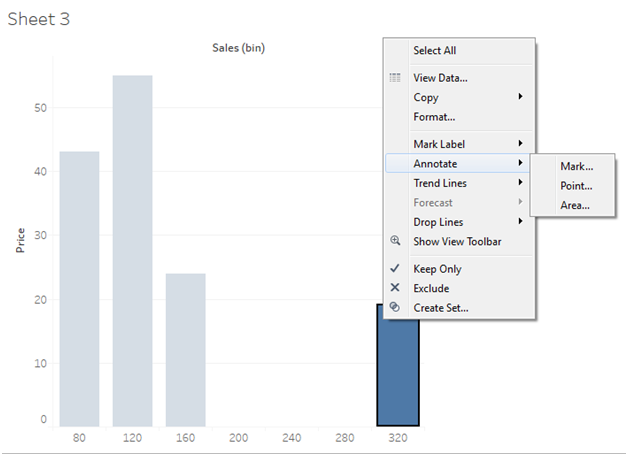The width and height of the screenshot is (628, 456).
Task: Expand the Trend Lines submenu arrow
Action: (520, 182)
